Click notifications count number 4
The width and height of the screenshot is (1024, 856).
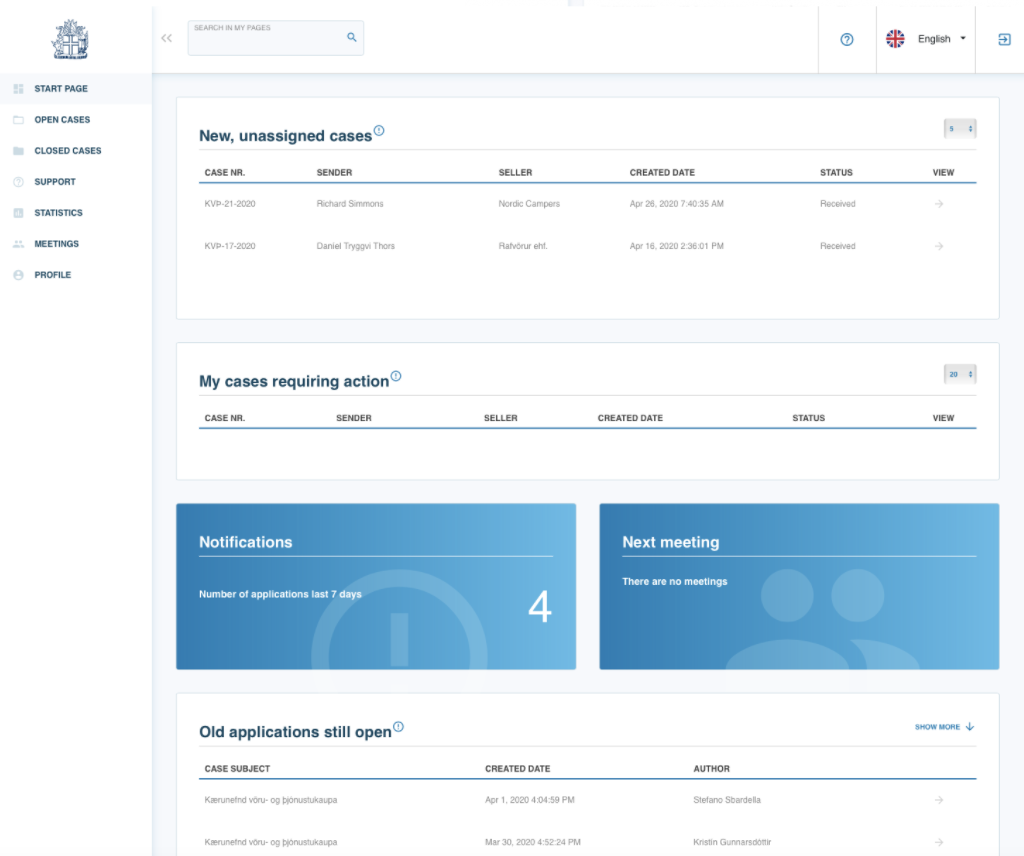coord(540,607)
